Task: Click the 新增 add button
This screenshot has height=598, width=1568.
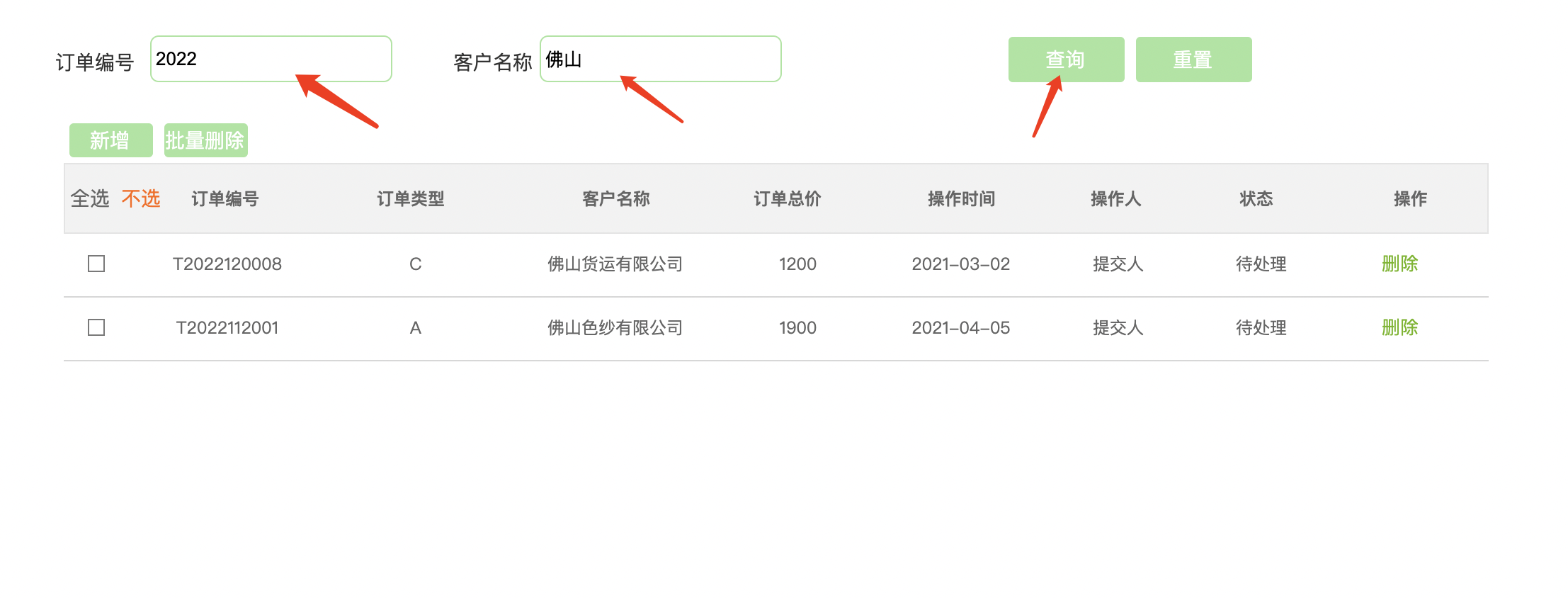Action: click(110, 140)
